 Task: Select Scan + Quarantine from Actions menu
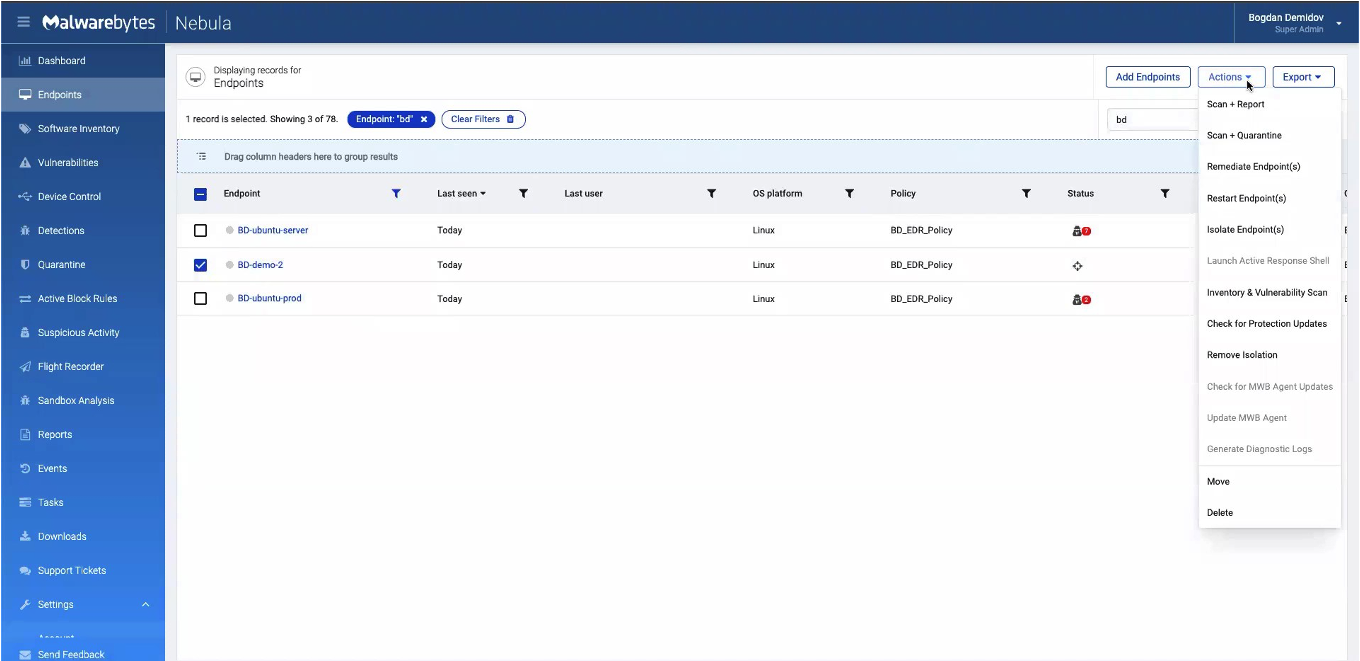pos(1244,136)
